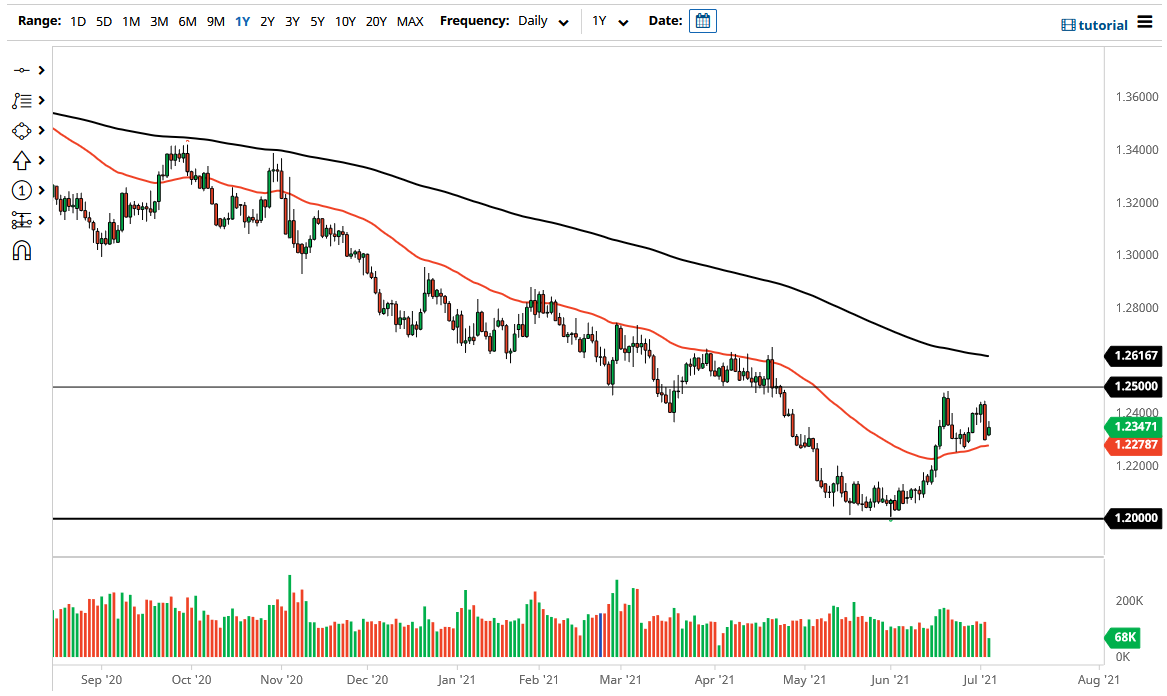Open the tutorial link

pos(1100,24)
